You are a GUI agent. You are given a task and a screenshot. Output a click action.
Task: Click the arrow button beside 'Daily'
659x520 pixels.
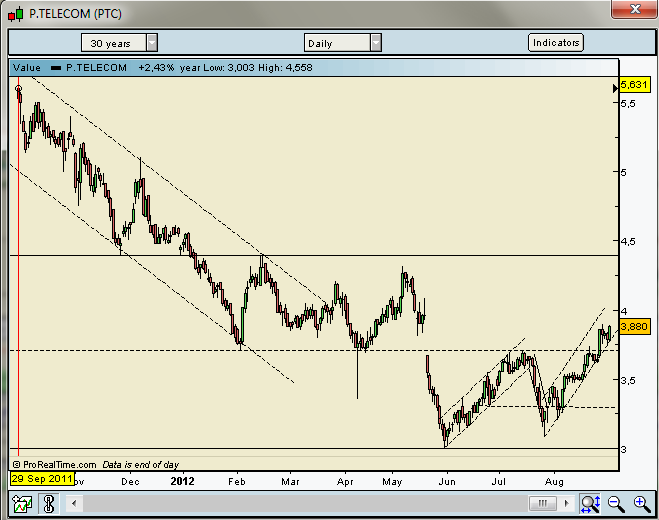click(x=376, y=43)
